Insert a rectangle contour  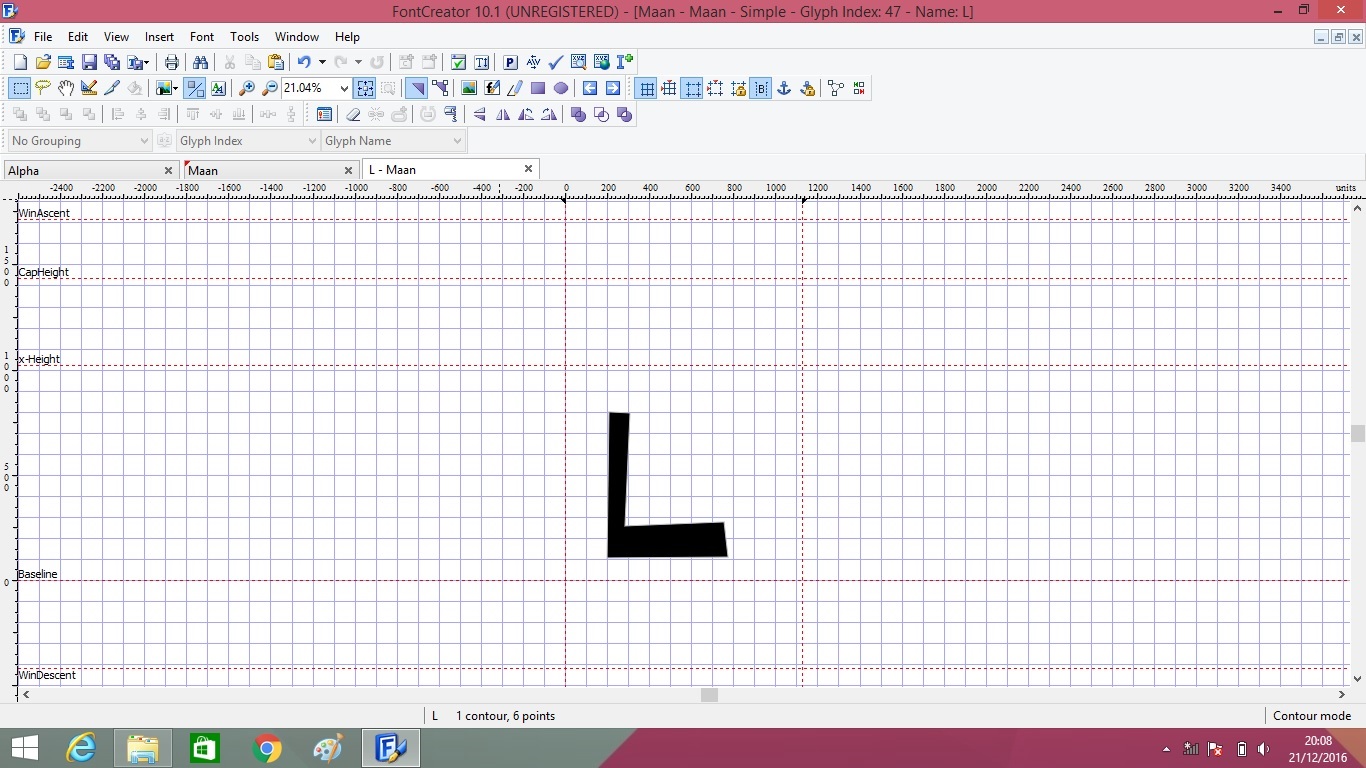[x=538, y=88]
